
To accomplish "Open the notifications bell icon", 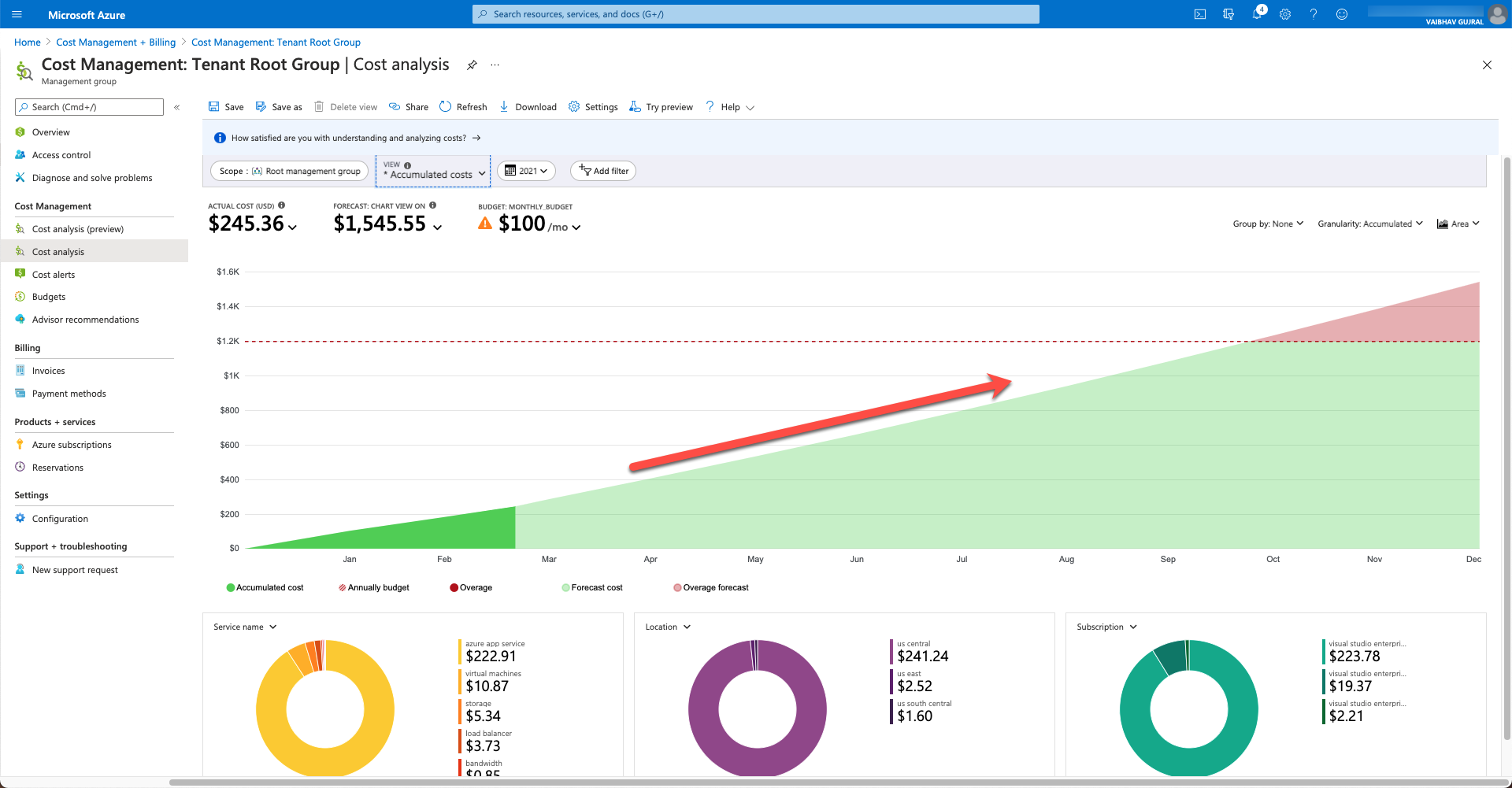I will click(x=1257, y=14).
